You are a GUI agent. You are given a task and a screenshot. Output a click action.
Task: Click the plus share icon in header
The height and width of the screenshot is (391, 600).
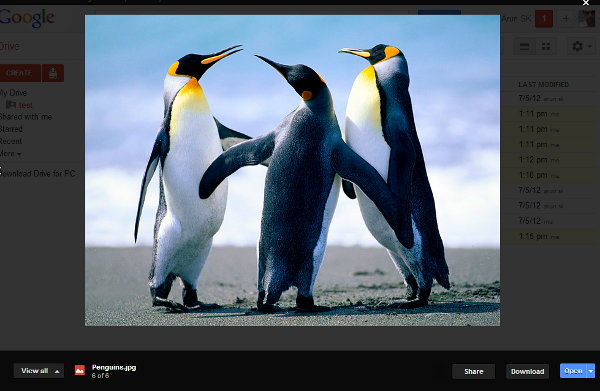(x=566, y=19)
